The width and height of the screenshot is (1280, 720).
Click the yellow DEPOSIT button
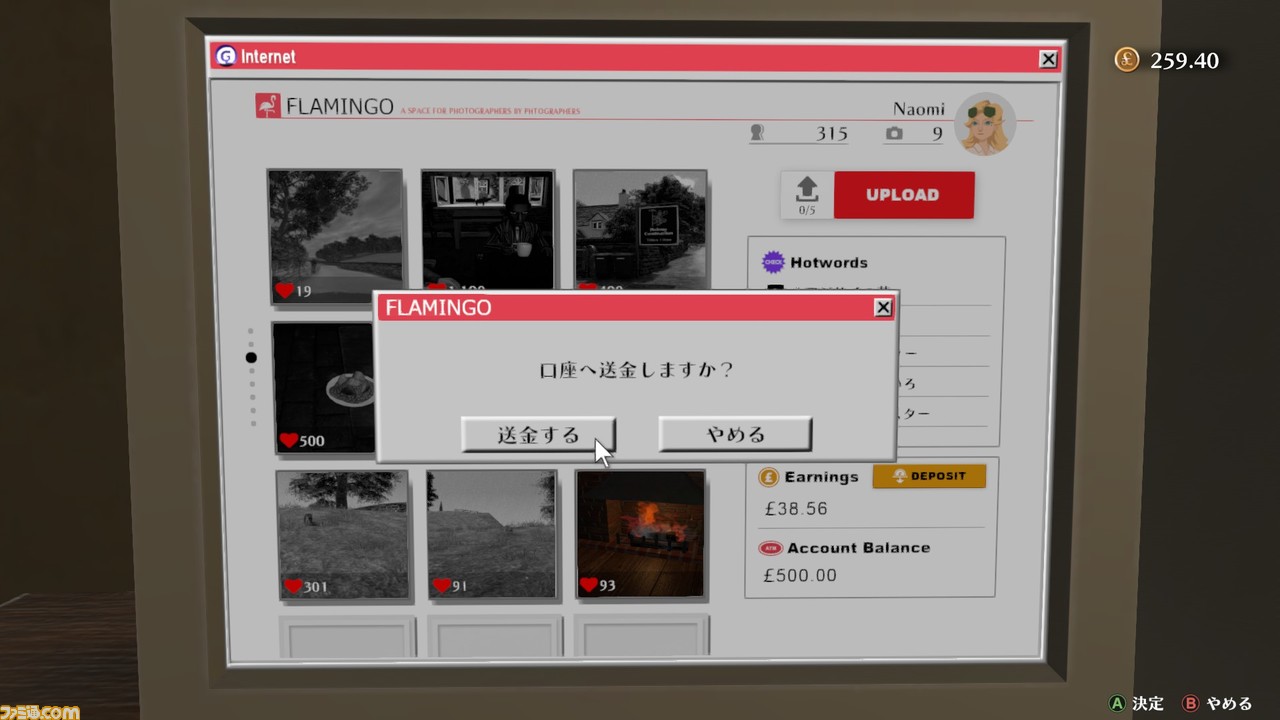(x=929, y=476)
